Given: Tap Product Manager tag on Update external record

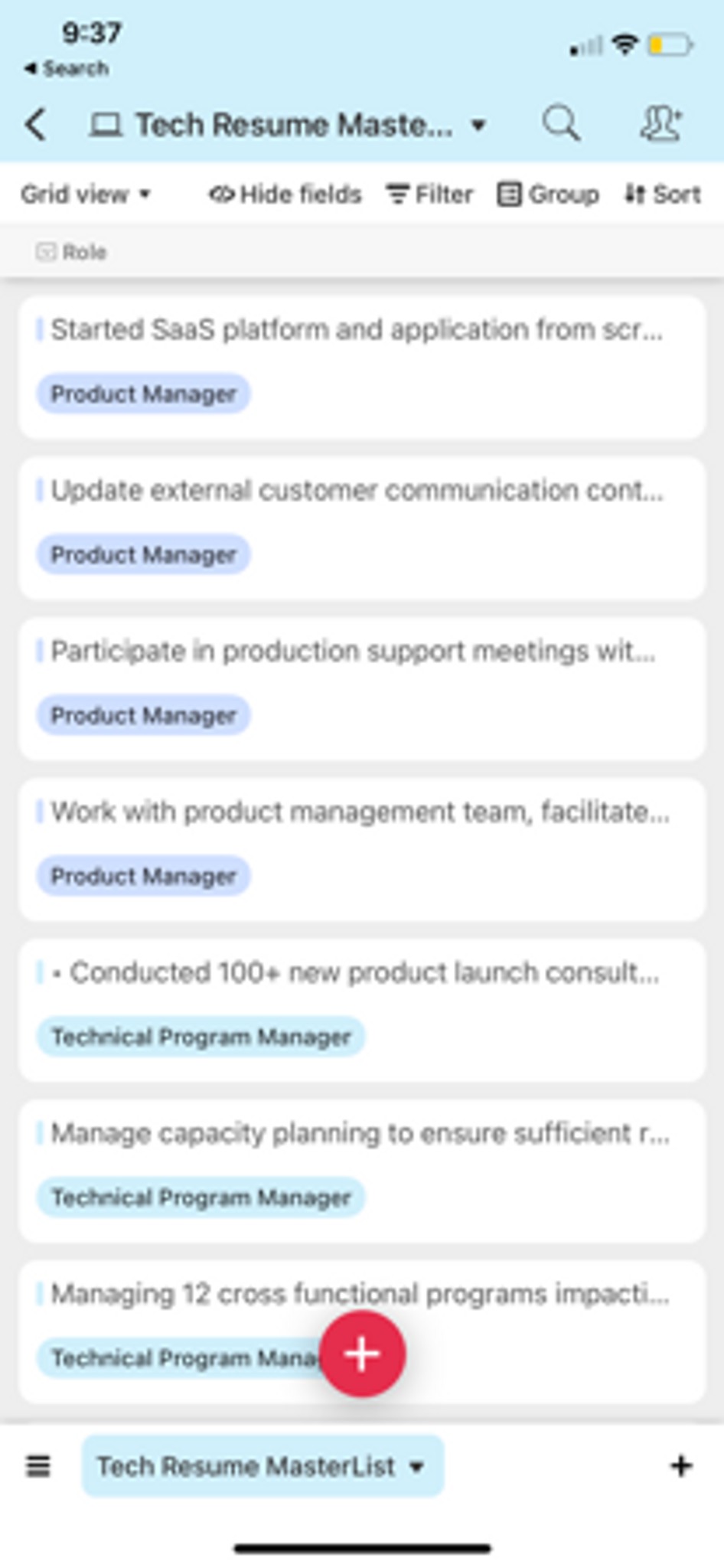Looking at the screenshot, I should click(x=143, y=554).
